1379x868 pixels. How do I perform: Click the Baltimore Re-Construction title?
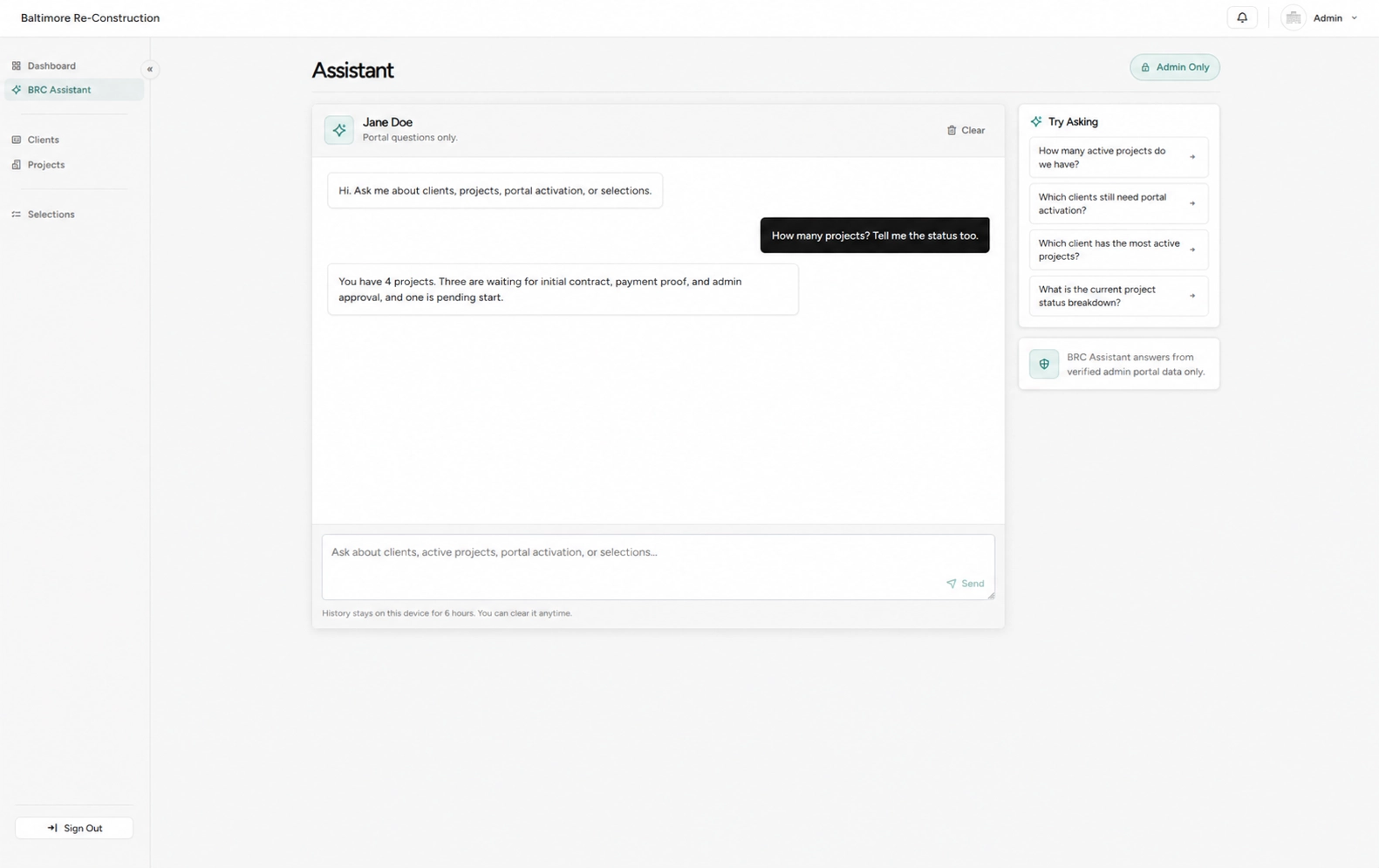click(90, 17)
